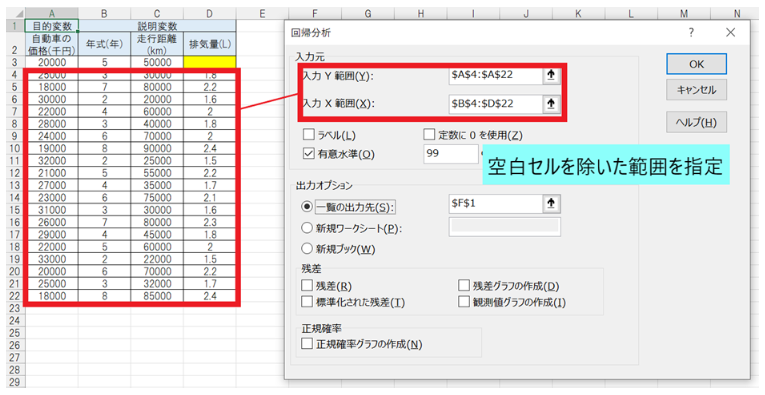Select the cell containing 35000
Screen dimensions: 765x395
(157, 185)
